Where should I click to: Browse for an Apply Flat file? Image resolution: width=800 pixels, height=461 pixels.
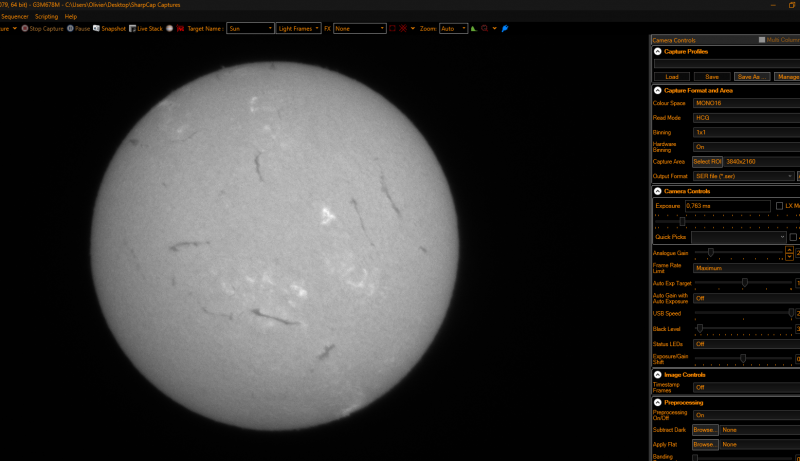[705, 445]
